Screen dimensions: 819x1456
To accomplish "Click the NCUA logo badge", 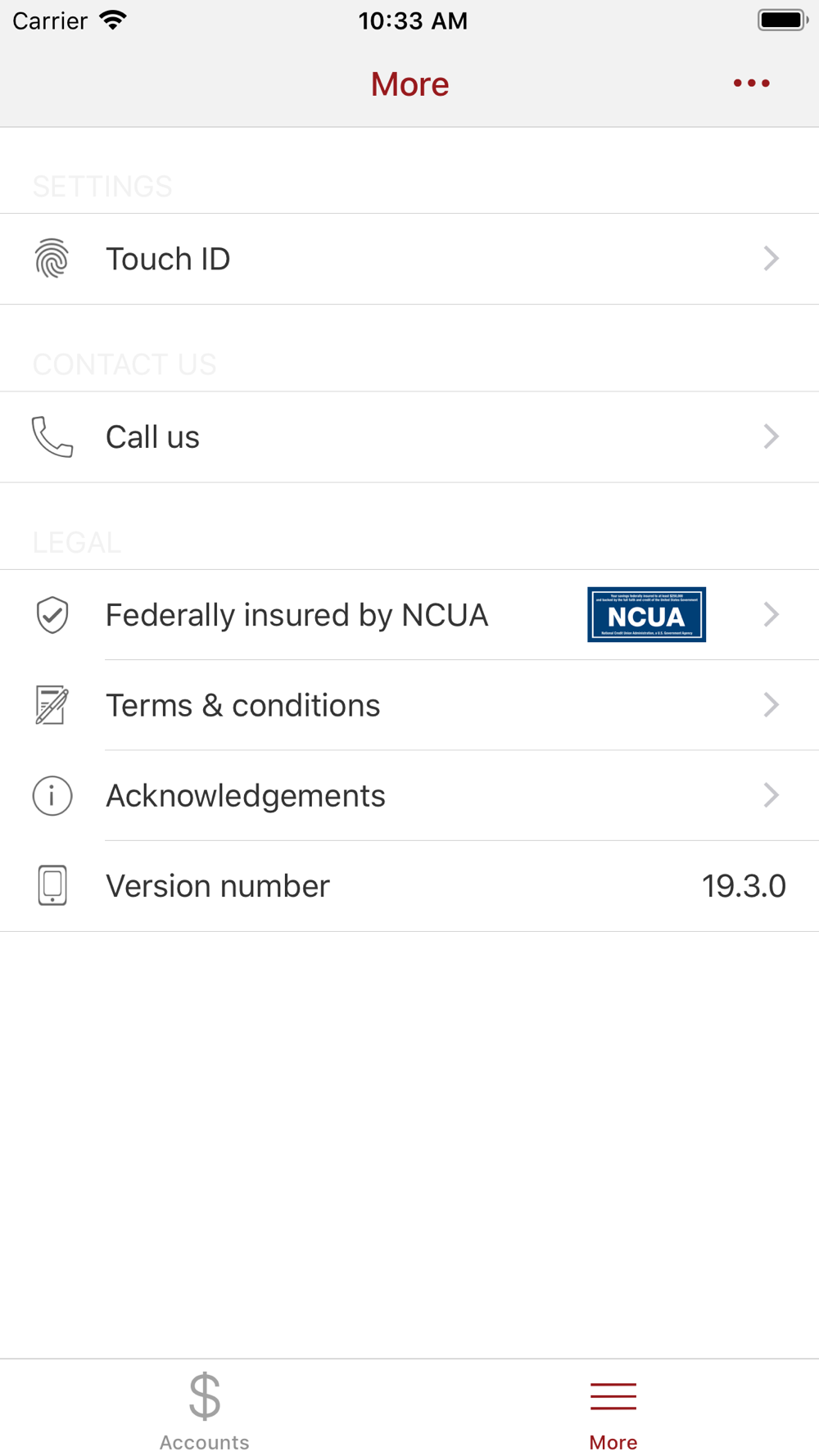I will point(646,615).
